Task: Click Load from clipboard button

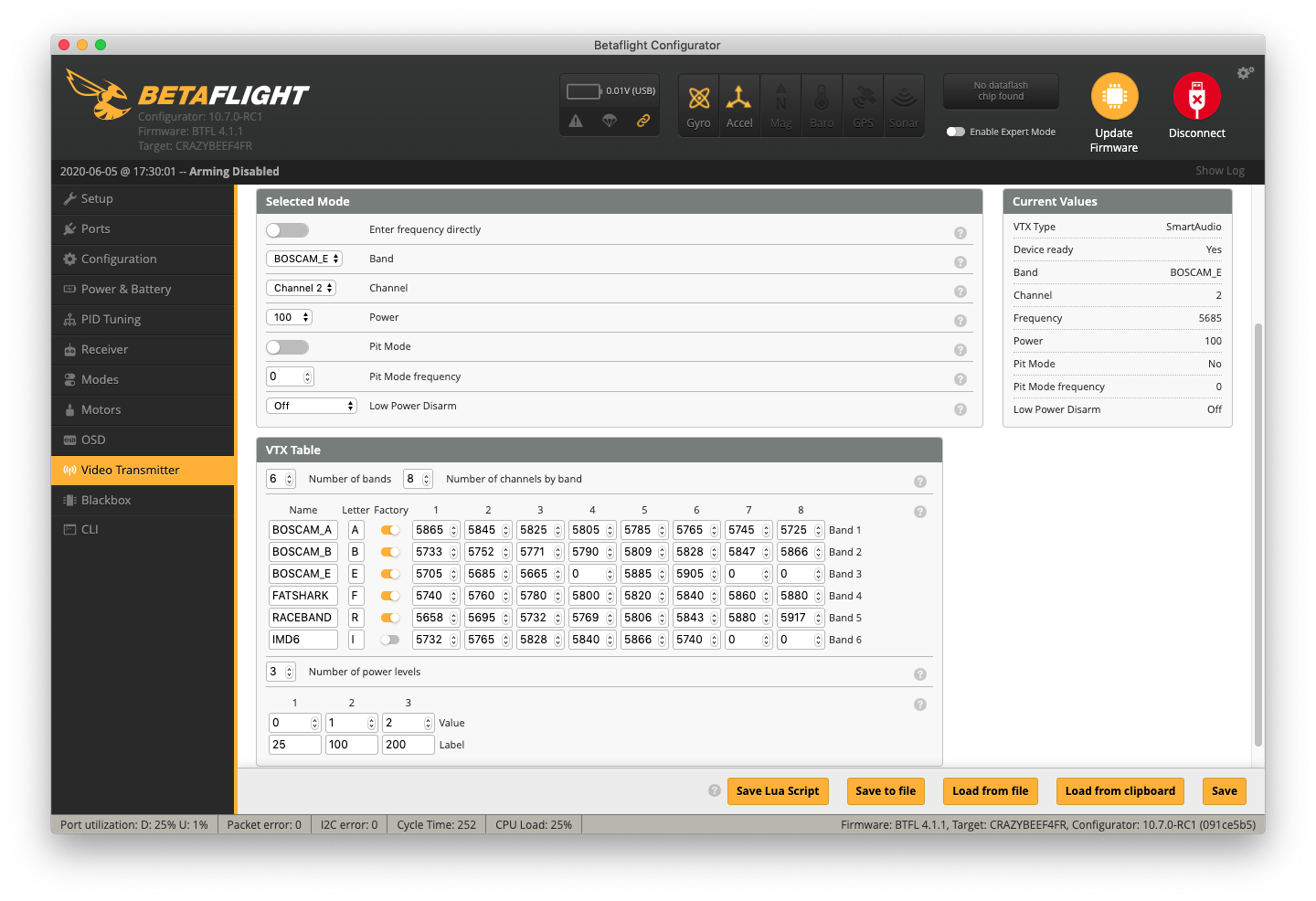Action: 1120,791
